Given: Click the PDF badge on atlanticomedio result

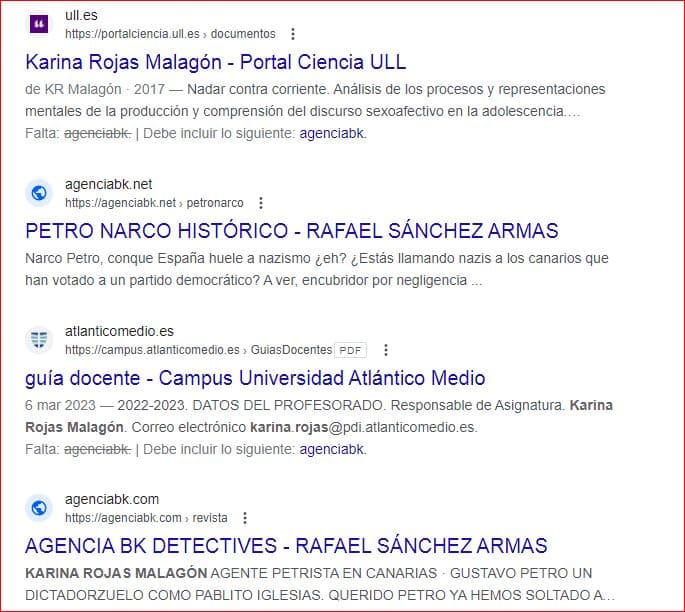Looking at the screenshot, I should (x=350, y=350).
